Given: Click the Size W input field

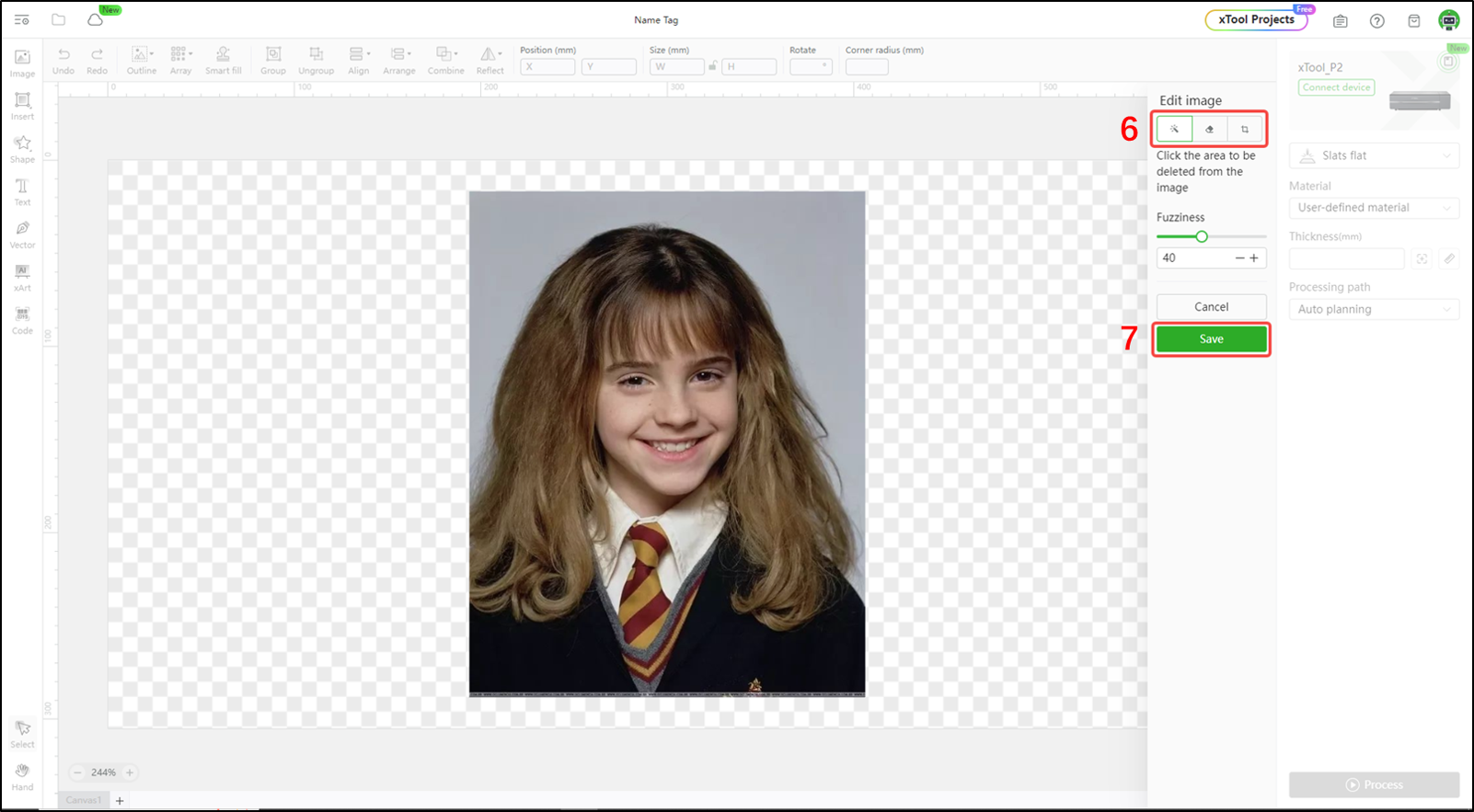Looking at the screenshot, I should point(677,66).
